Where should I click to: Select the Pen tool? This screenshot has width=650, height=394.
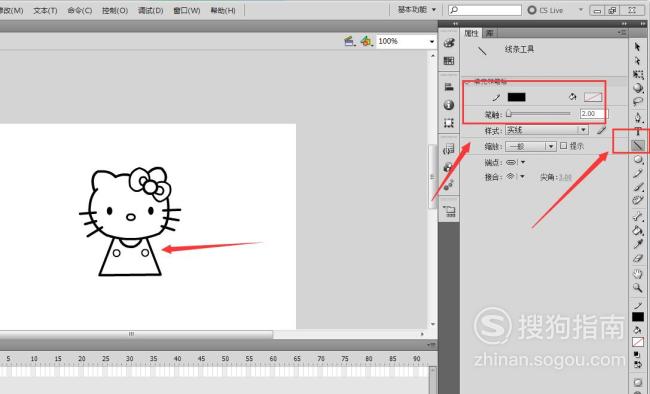638,117
